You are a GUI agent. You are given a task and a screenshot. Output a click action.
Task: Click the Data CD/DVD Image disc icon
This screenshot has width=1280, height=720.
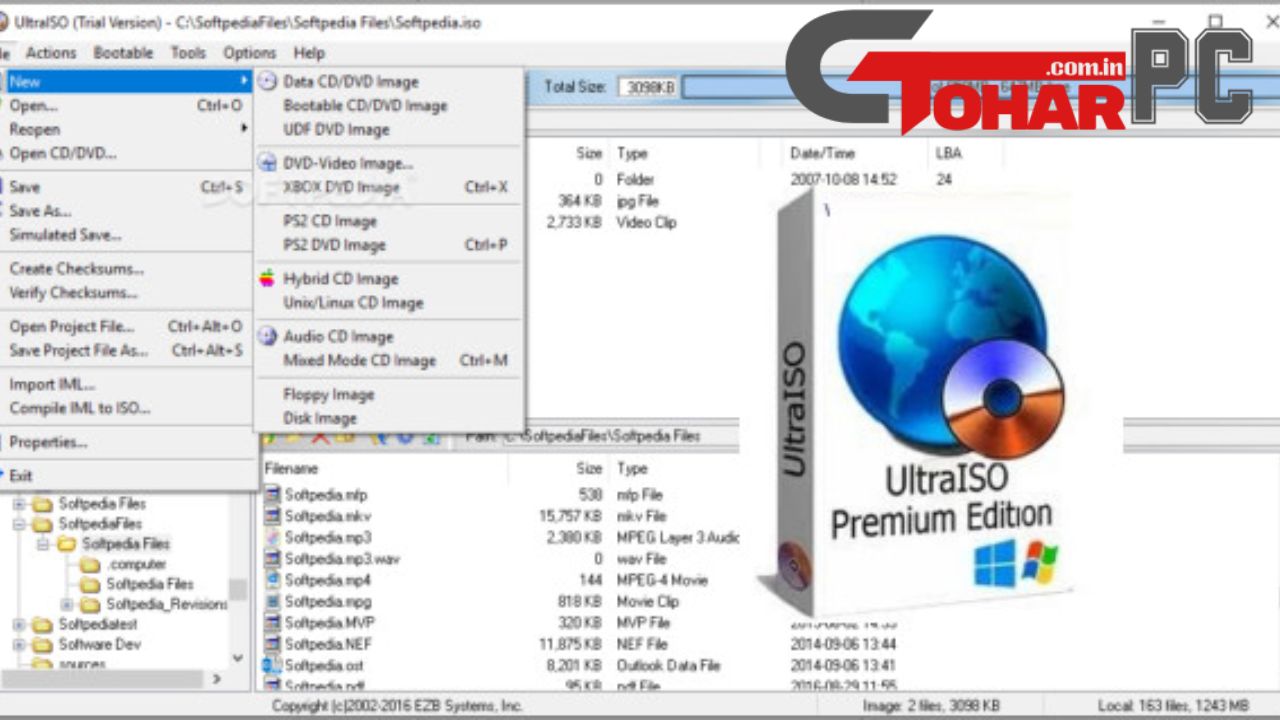267,81
